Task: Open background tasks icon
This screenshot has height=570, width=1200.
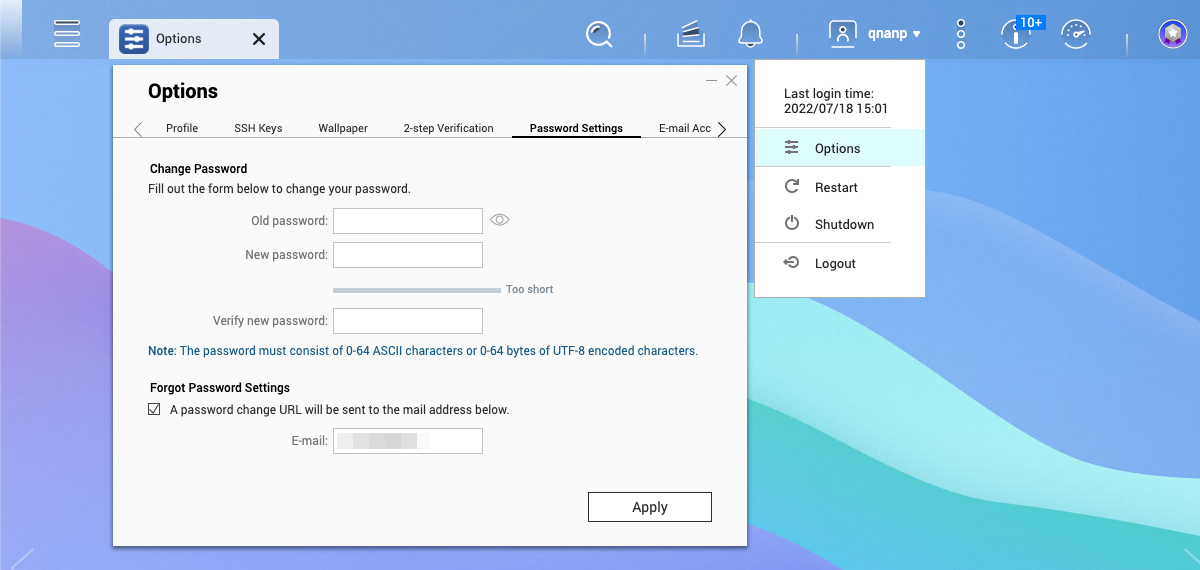Action: pos(691,35)
